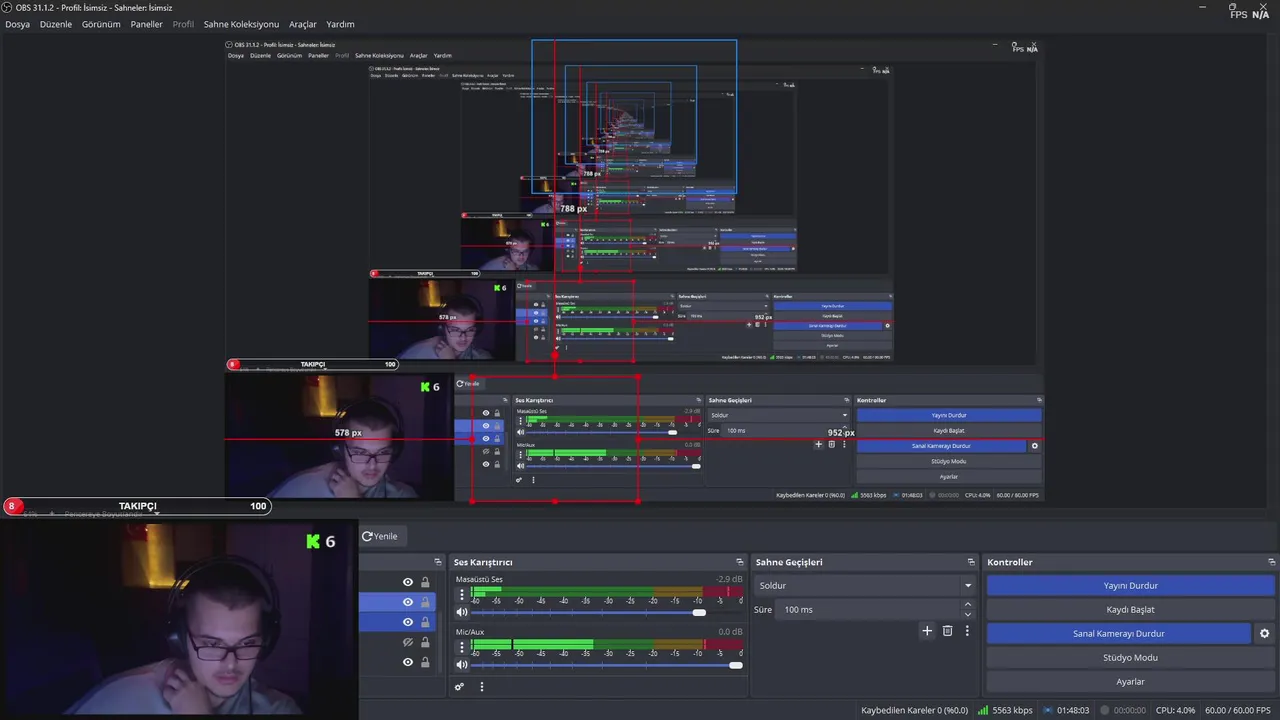Viewport: 1280px width, 720px height.
Task: Click the grey recording indicator dot
Action: tap(1105, 710)
